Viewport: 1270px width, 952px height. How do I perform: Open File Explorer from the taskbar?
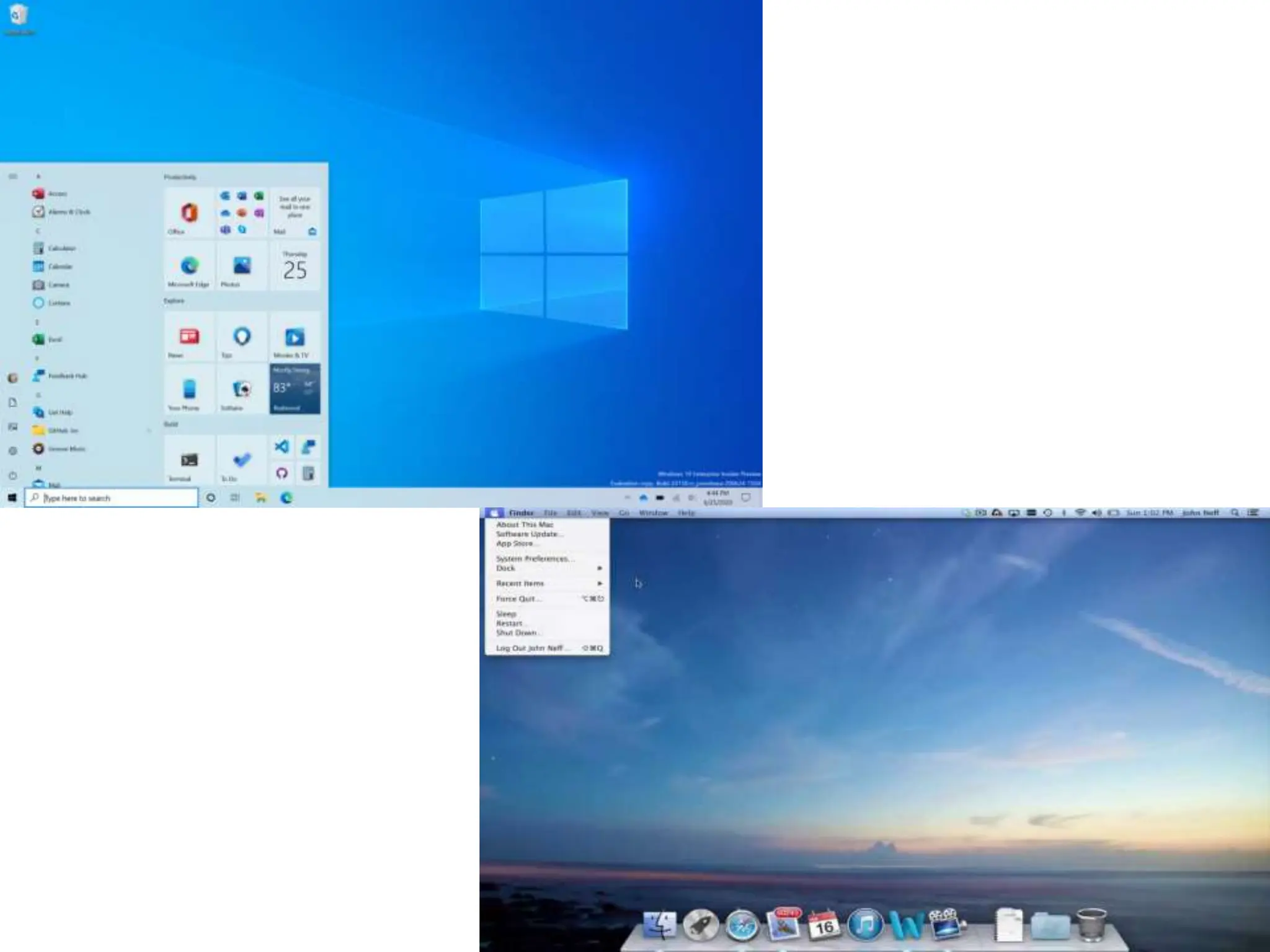[x=260, y=498]
